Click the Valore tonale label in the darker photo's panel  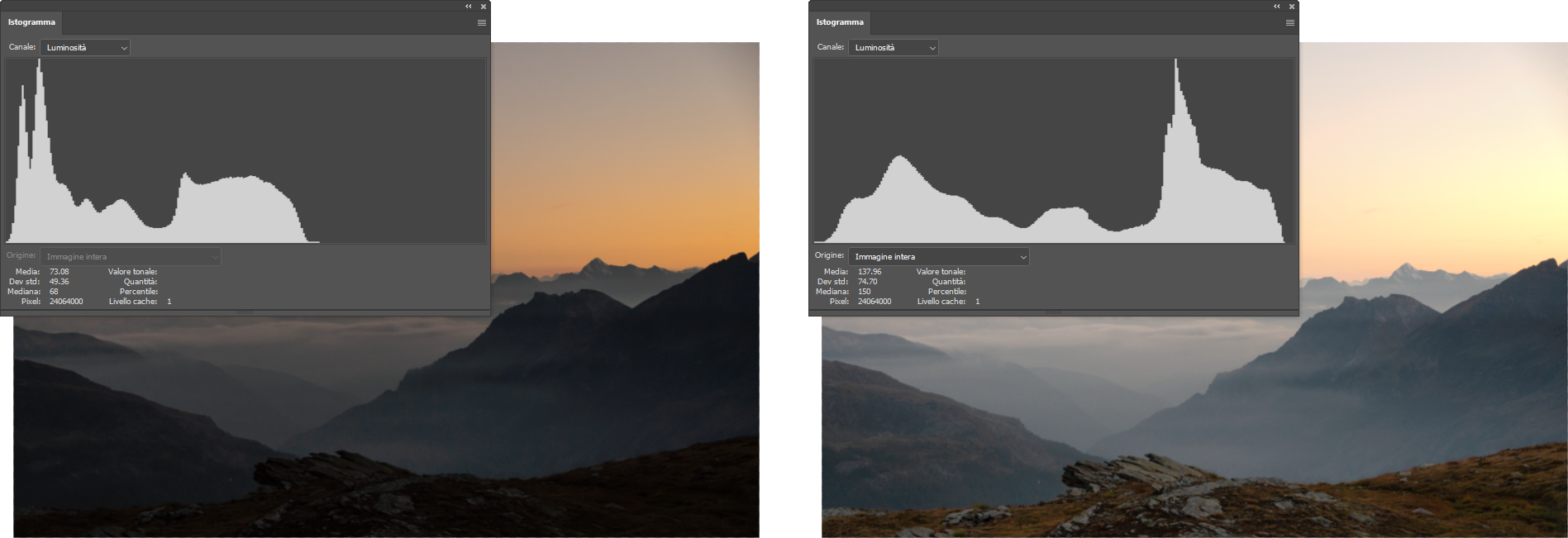(132, 272)
